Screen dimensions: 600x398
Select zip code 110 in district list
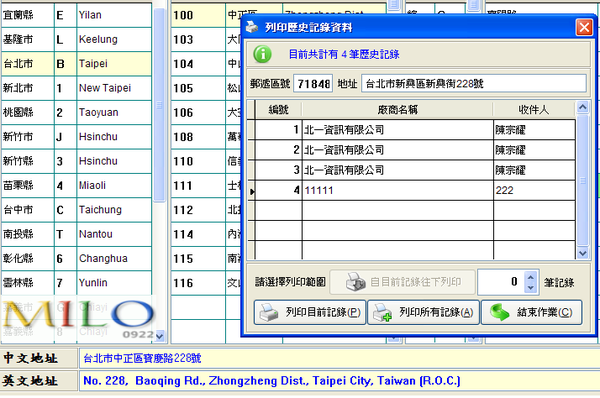tap(198, 161)
